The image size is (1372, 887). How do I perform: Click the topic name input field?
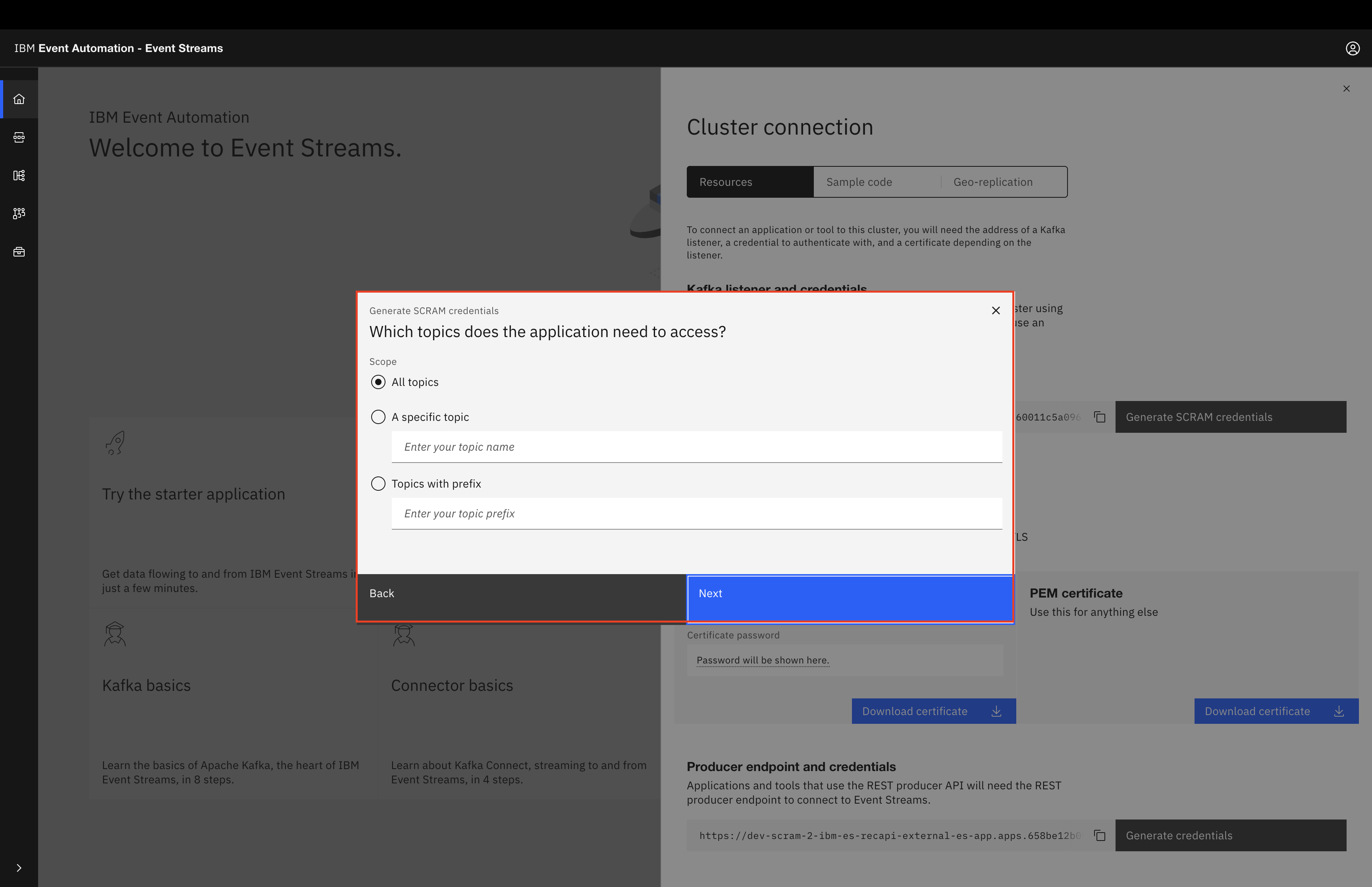click(x=696, y=447)
